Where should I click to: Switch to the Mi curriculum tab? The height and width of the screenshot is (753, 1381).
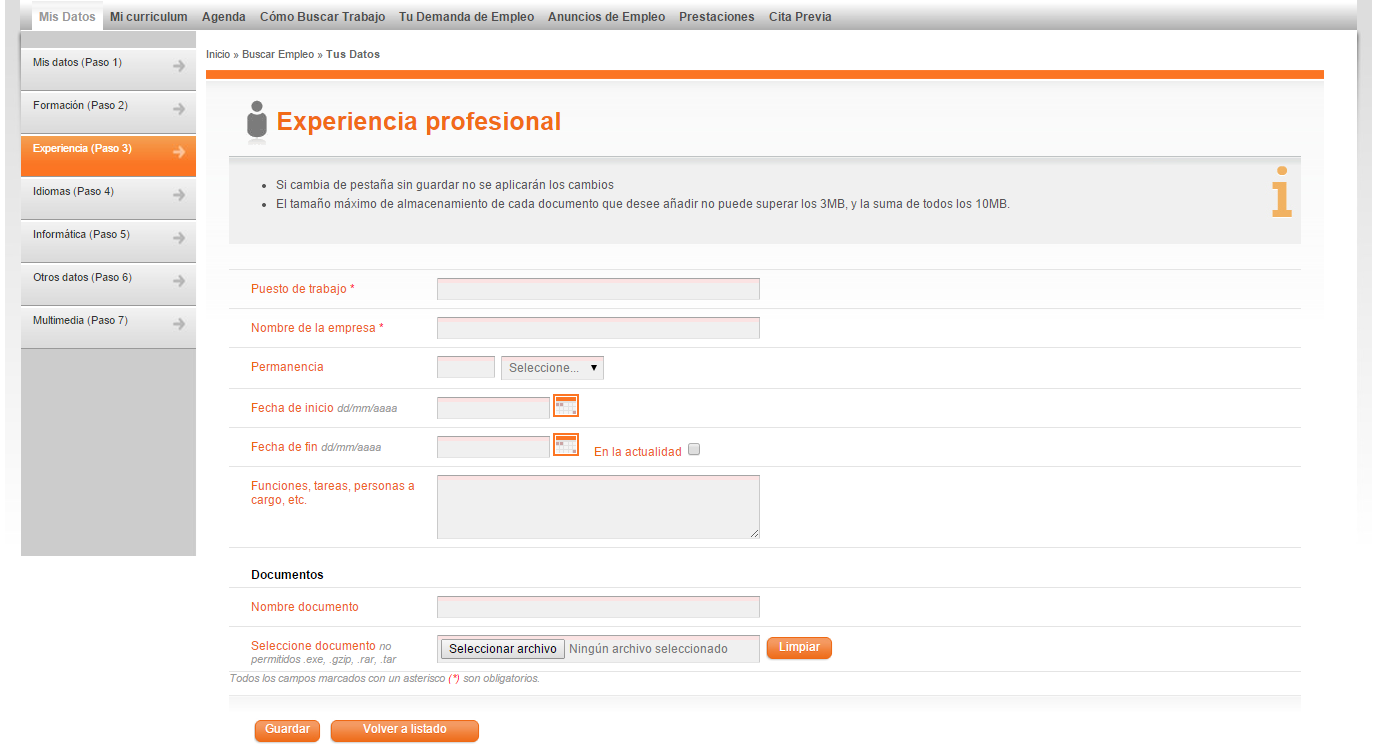point(149,17)
